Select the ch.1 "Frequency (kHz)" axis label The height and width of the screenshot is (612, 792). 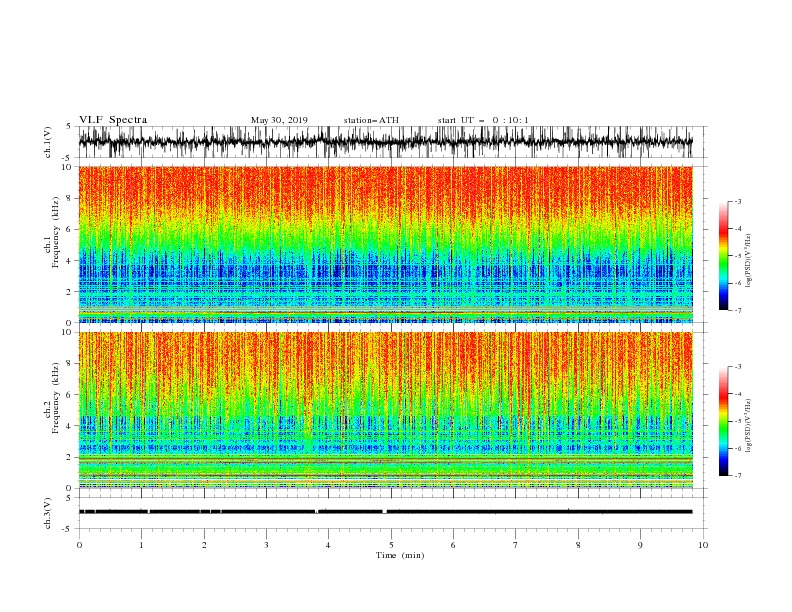pos(55,233)
